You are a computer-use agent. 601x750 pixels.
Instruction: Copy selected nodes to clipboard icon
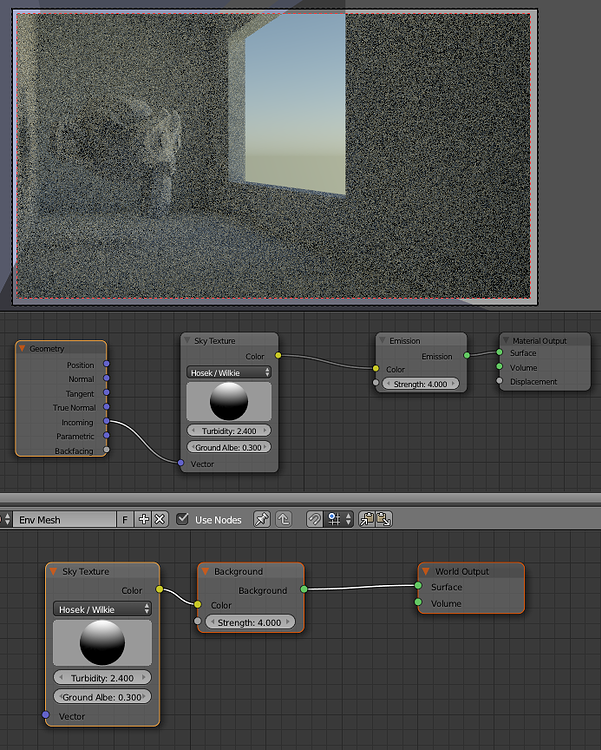click(367, 519)
